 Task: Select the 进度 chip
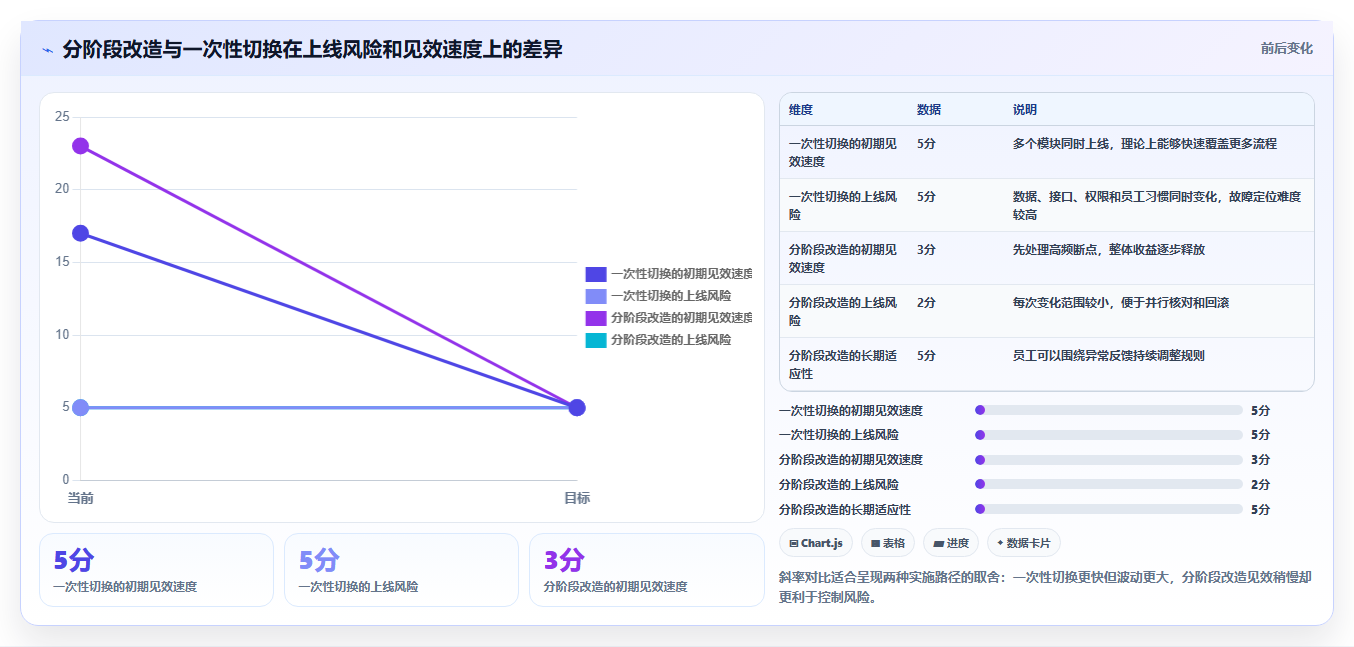951,543
